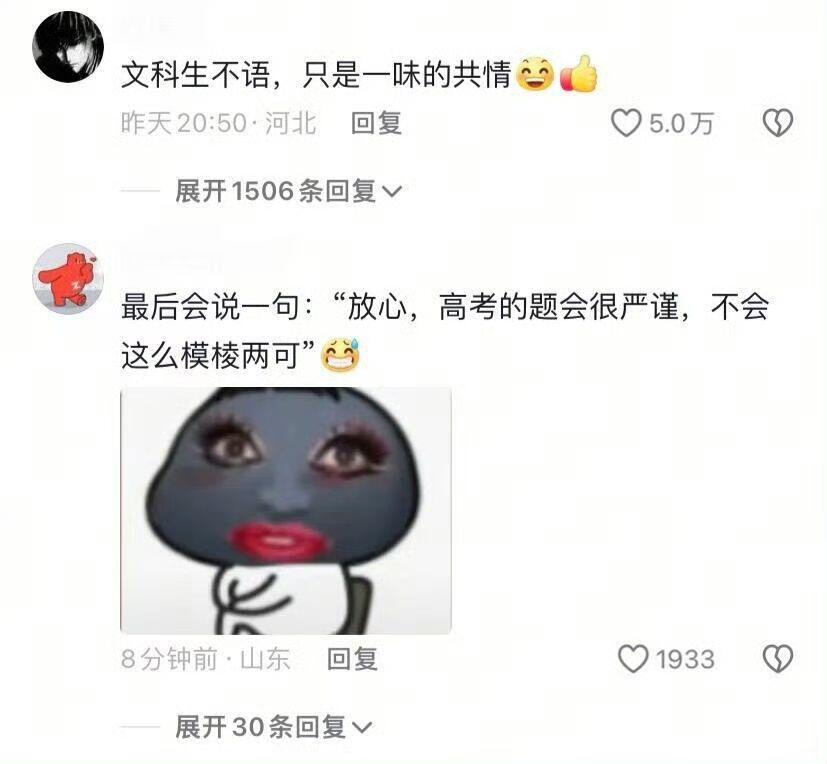
Task: Select the comment text 文科生不语，只是一味的共情
Action: coord(316,74)
